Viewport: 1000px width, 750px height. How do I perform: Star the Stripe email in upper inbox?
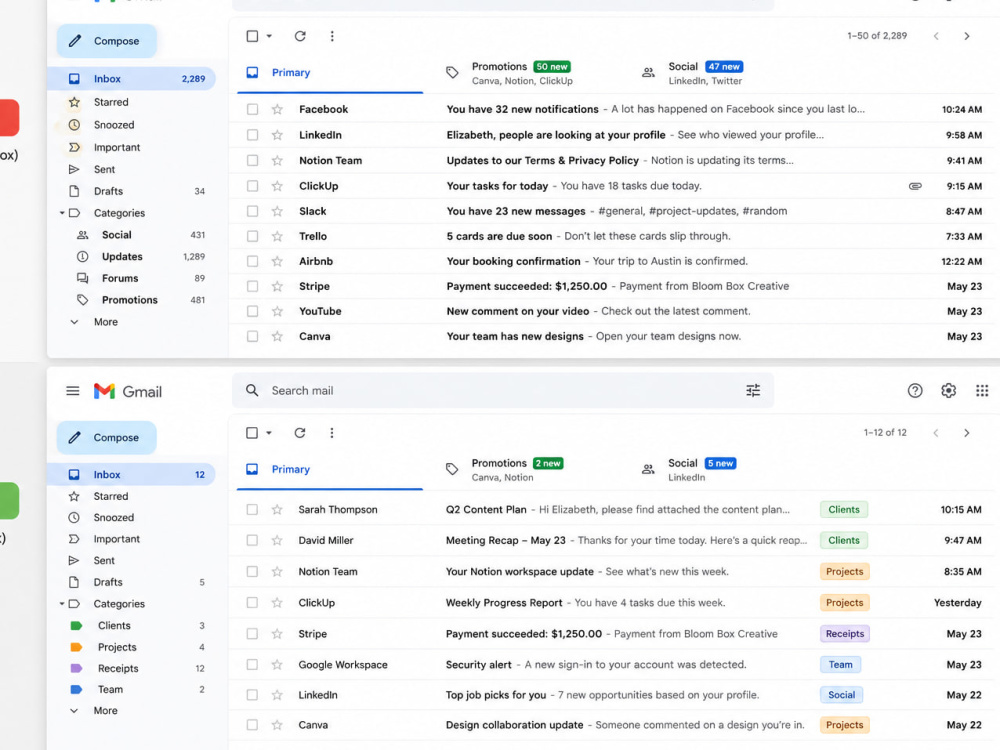point(277,286)
